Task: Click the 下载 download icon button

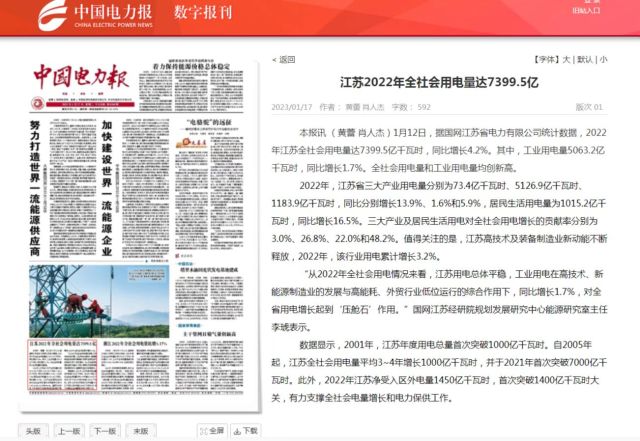Action: coord(246,430)
